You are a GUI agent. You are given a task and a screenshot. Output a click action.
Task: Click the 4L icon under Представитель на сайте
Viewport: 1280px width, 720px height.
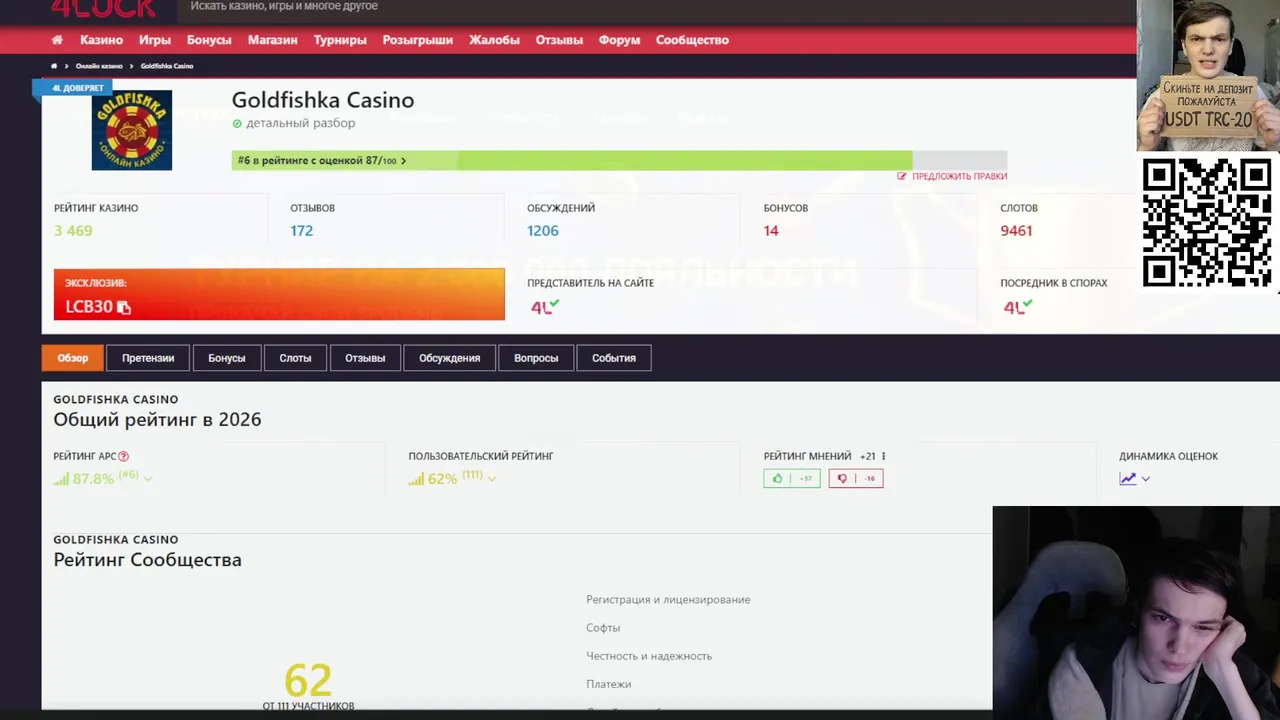coord(545,307)
